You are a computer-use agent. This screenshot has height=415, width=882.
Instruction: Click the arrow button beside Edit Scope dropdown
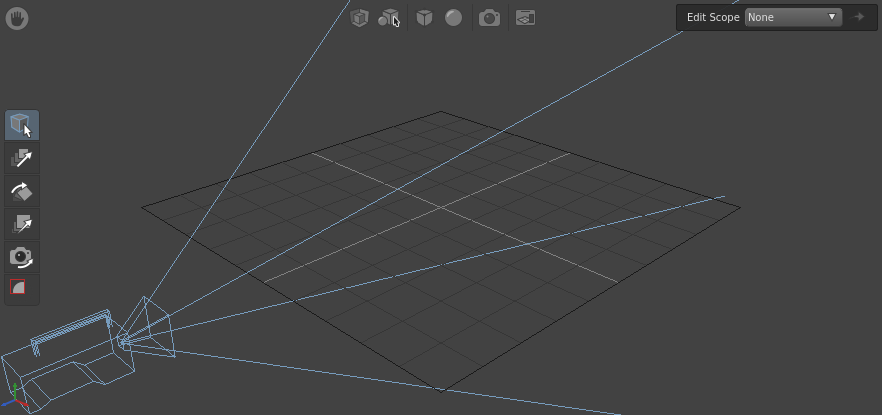(858, 17)
